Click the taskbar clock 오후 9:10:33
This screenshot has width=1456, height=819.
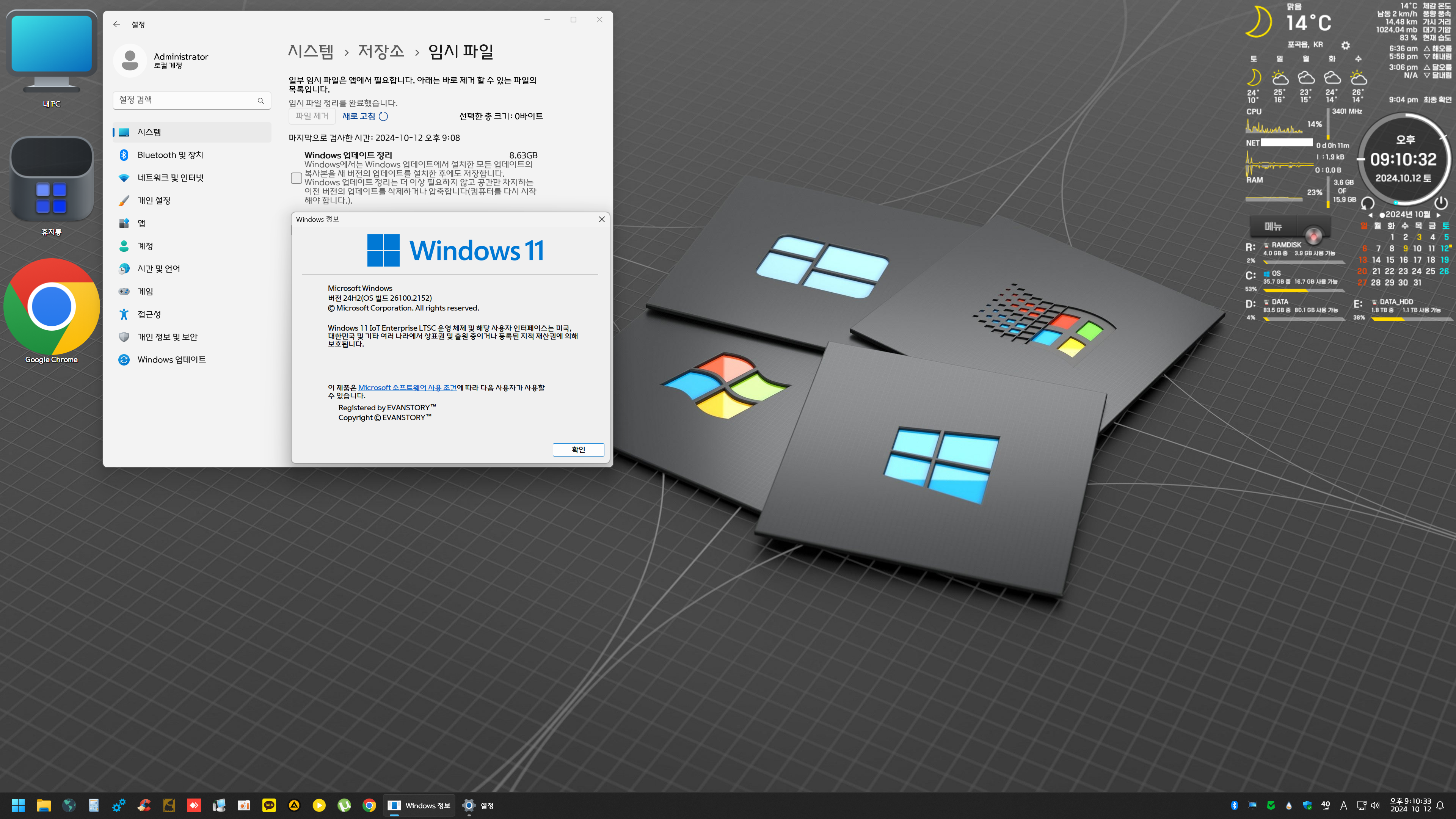[1410, 805]
